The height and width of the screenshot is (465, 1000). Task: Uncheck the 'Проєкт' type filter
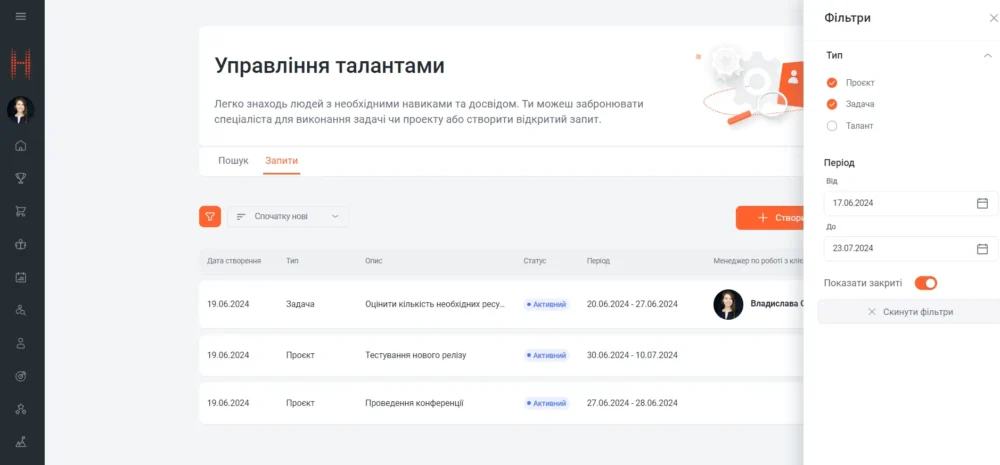click(x=832, y=83)
